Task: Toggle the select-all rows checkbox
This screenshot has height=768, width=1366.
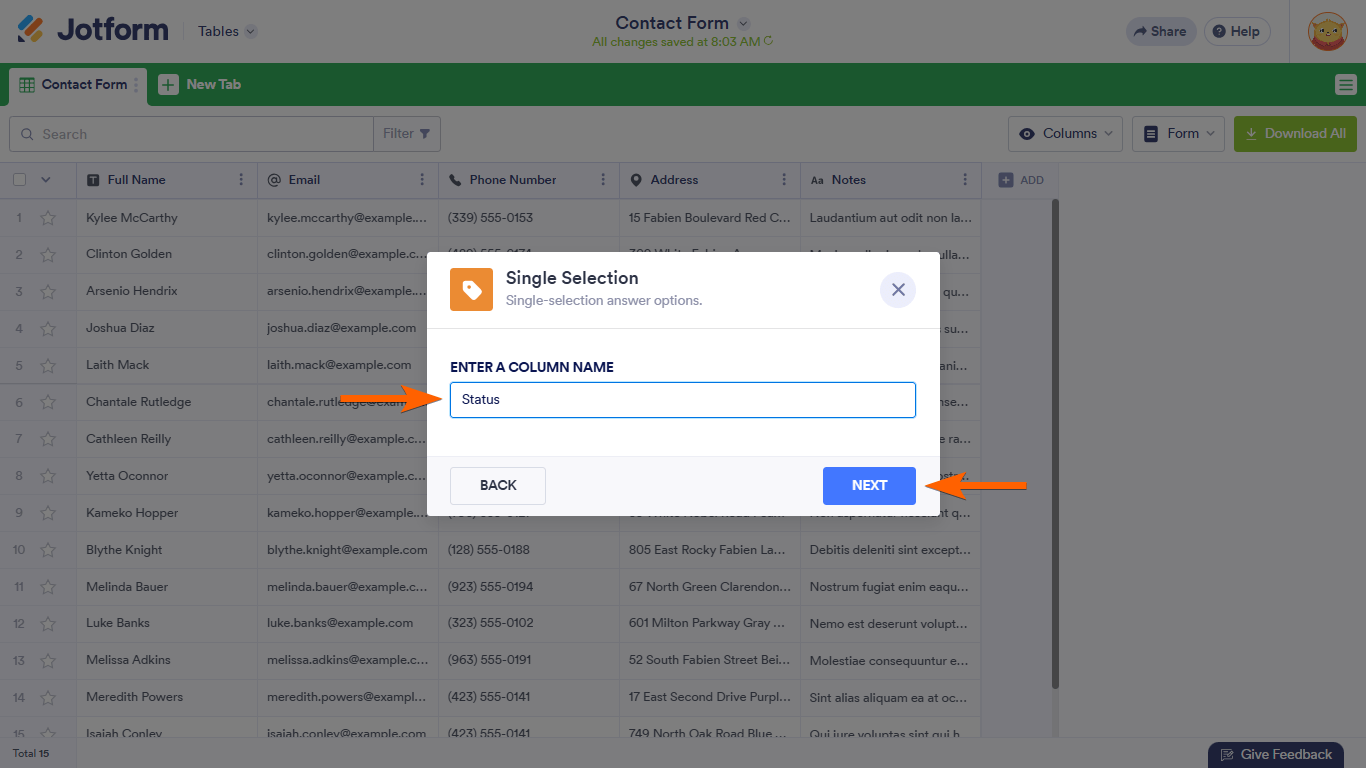Action: click(19, 180)
